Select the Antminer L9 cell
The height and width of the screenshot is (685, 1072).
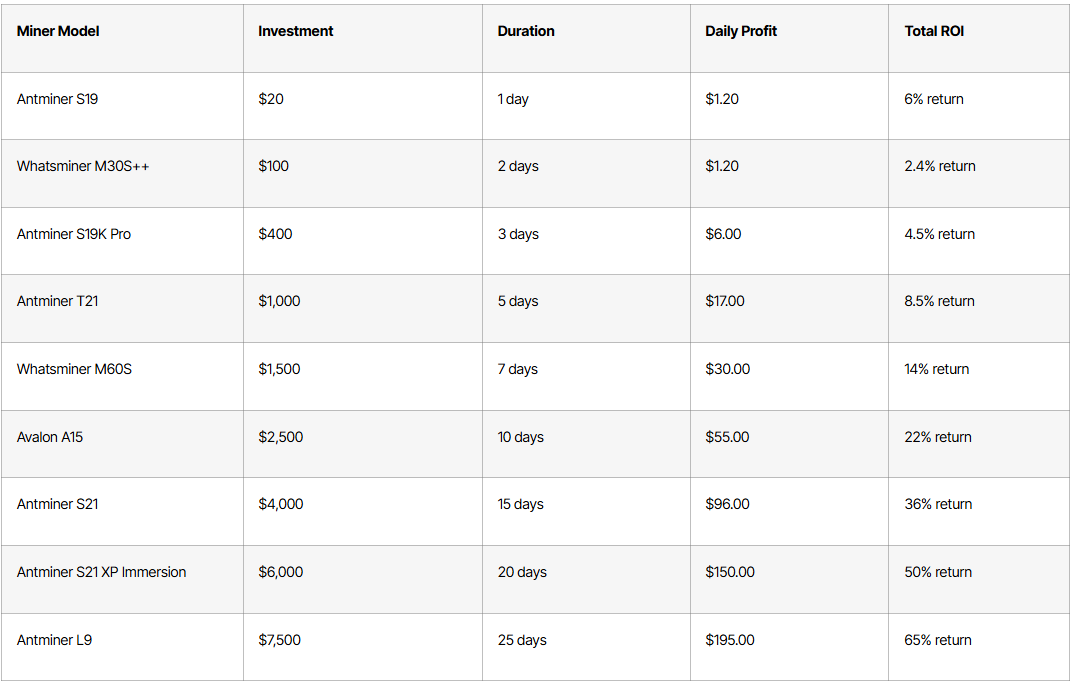54,640
